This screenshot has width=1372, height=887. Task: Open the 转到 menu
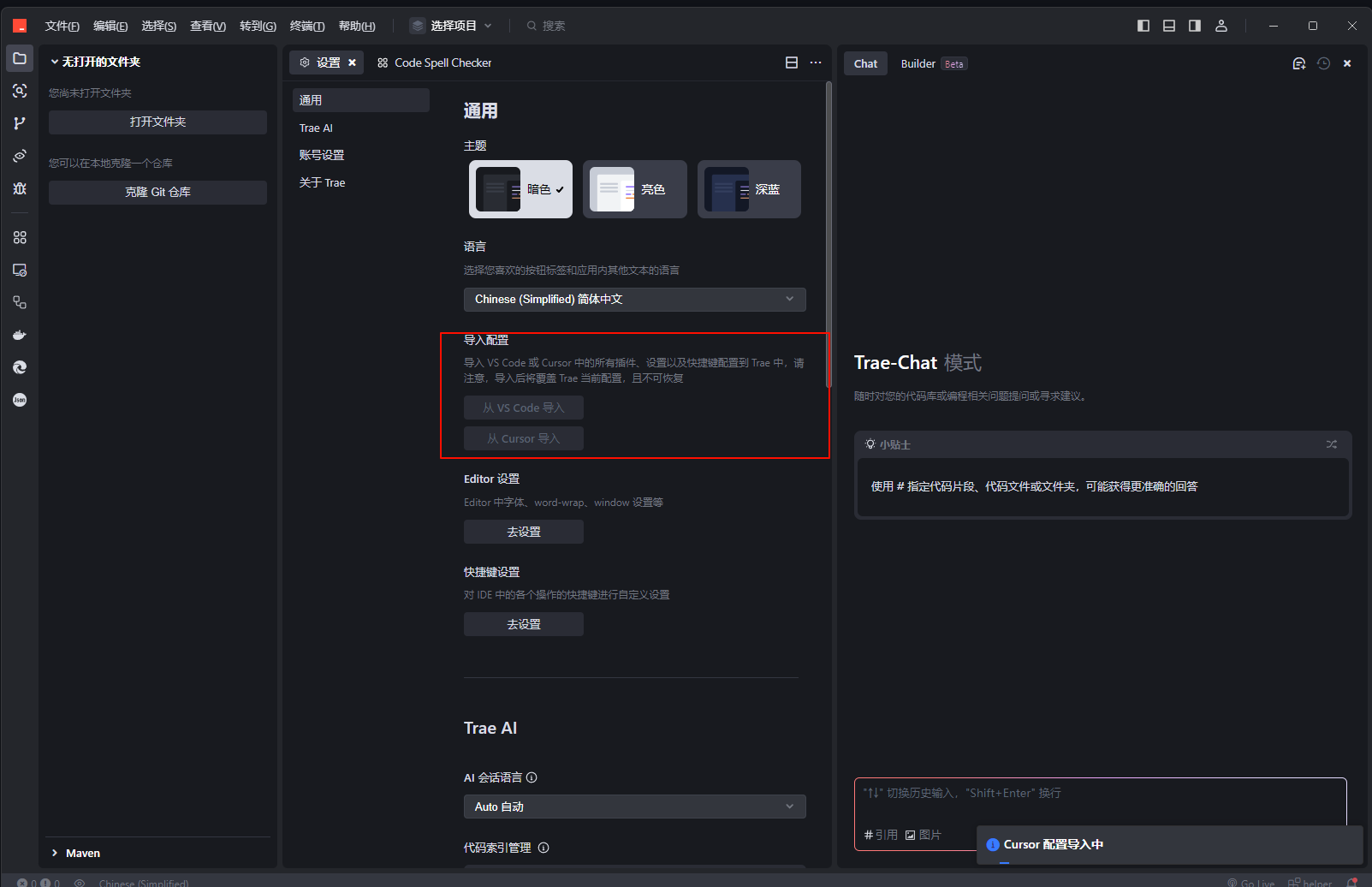(x=258, y=26)
